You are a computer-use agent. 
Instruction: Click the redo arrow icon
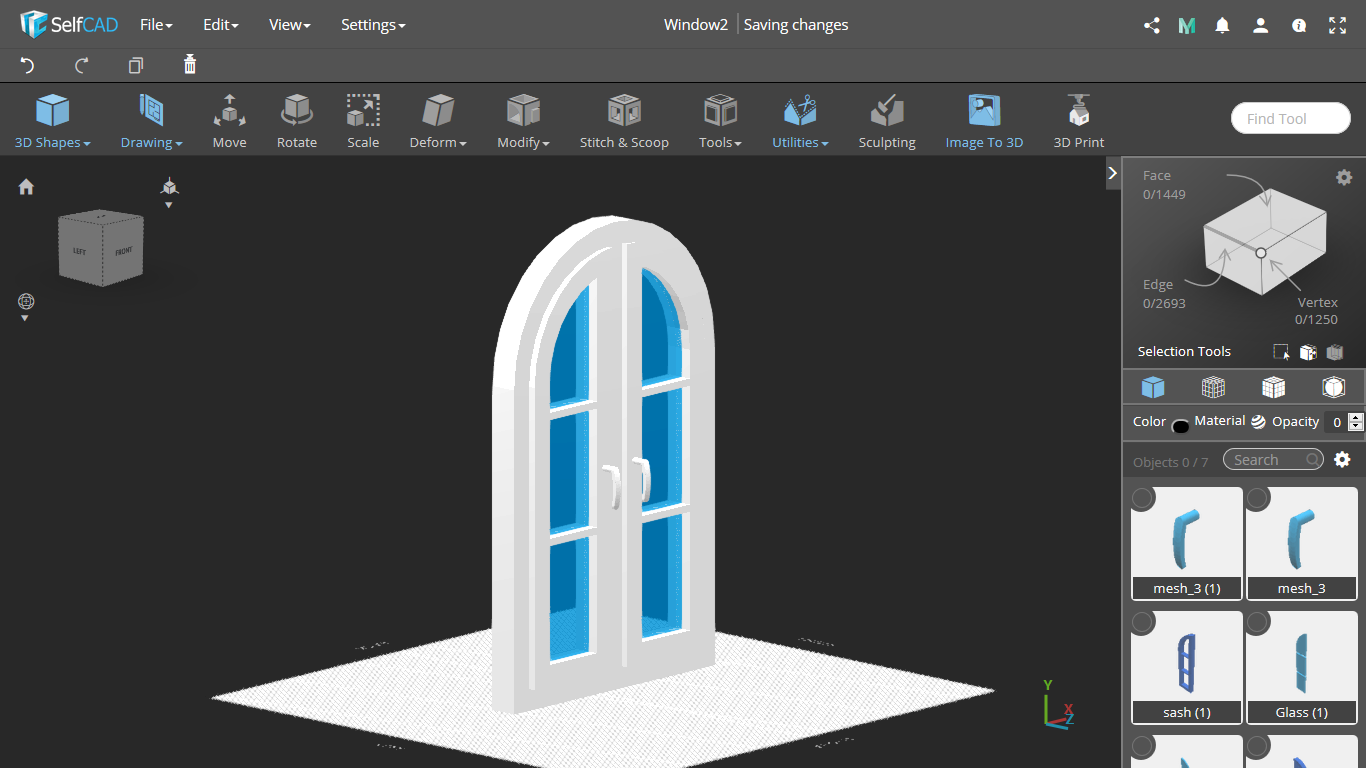pyautogui.click(x=82, y=65)
